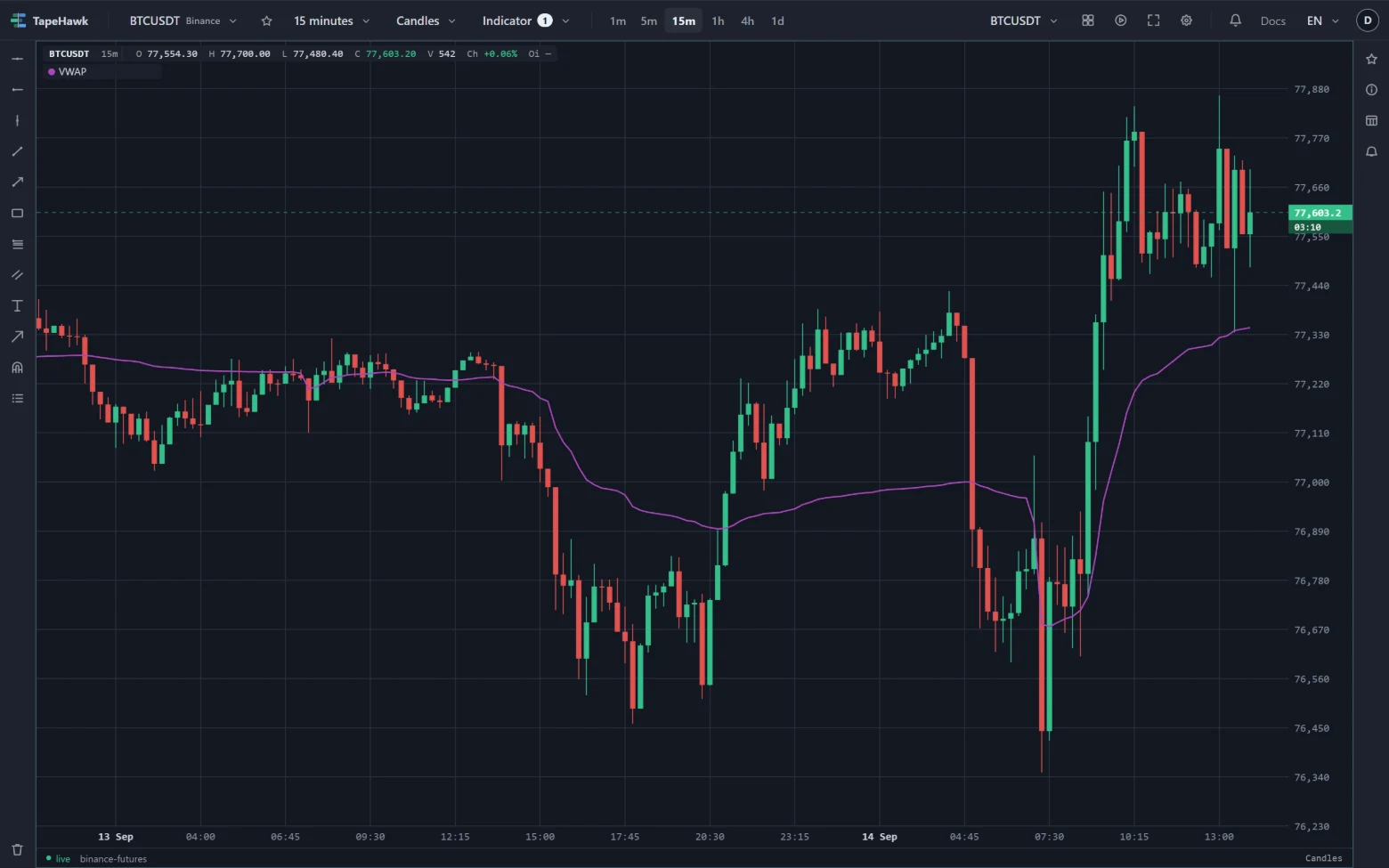Click the VWAP indicator legend label
The image size is (1389, 868).
coord(72,72)
